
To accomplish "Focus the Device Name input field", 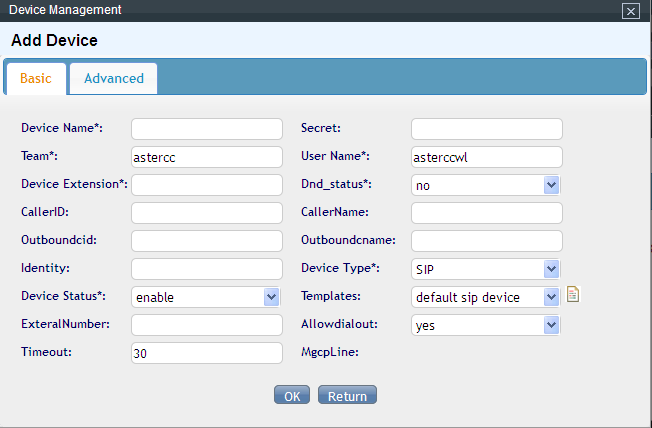I will point(207,129).
